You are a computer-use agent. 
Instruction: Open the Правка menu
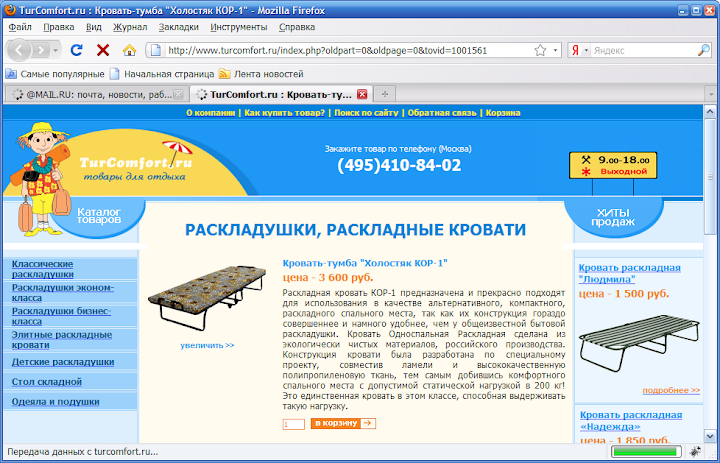point(59,27)
